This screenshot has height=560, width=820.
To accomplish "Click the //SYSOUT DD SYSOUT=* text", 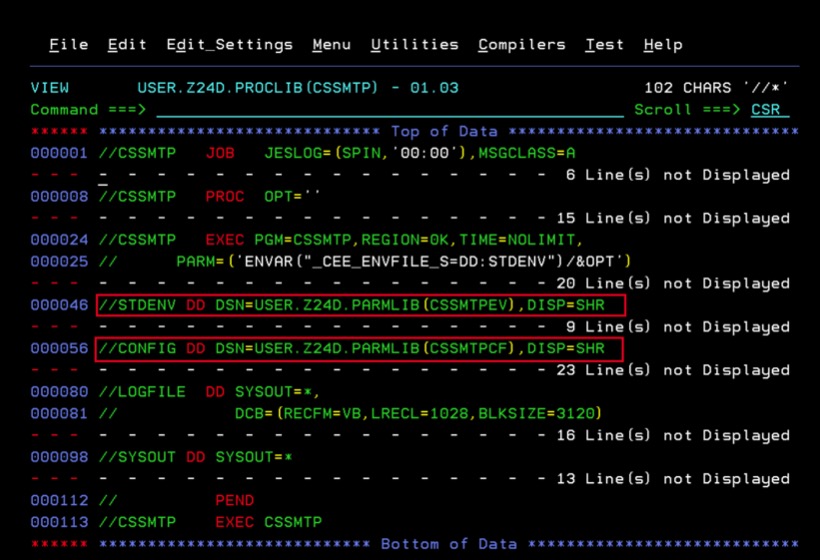I will point(195,457).
